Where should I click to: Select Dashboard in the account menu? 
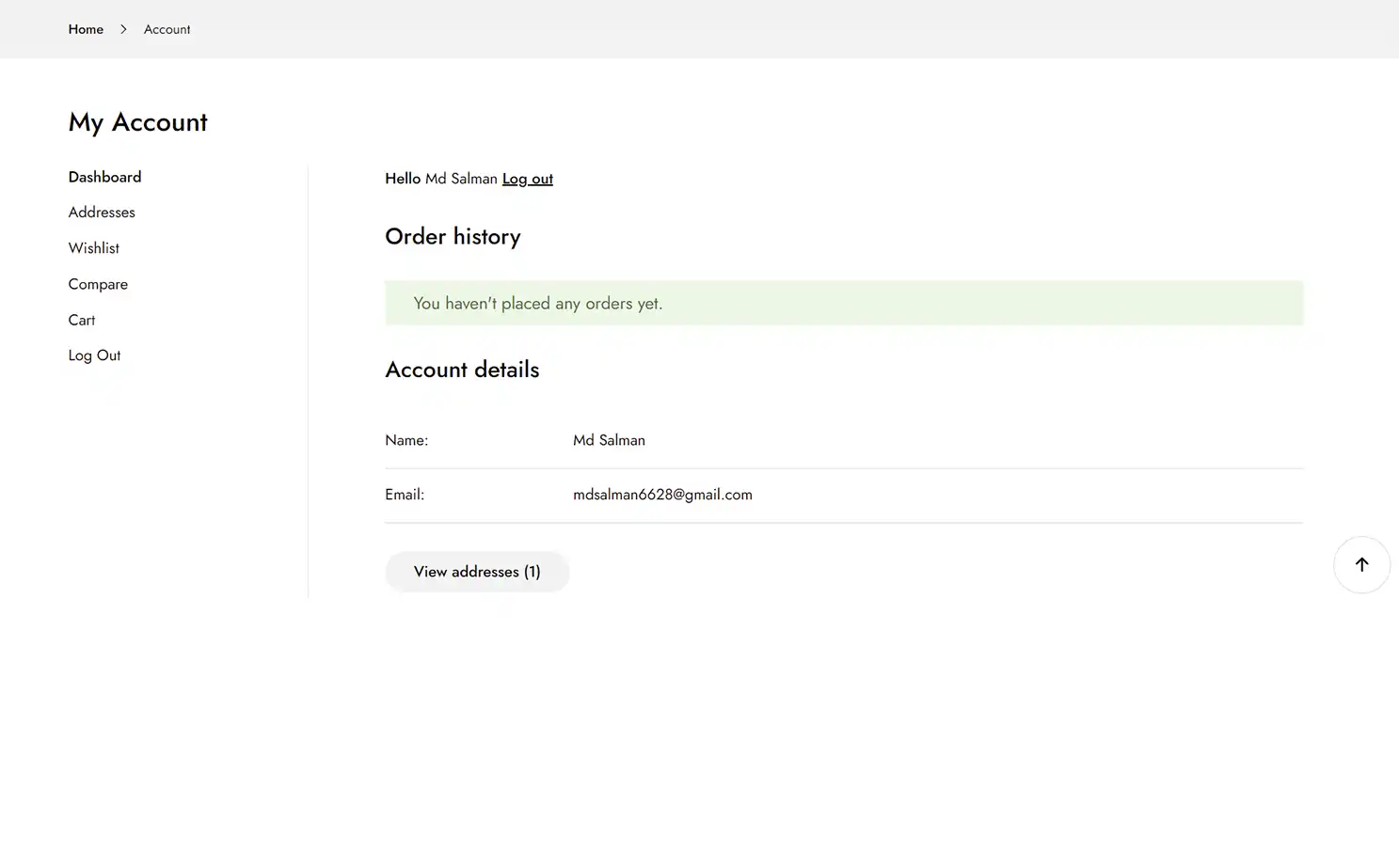click(104, 177)
